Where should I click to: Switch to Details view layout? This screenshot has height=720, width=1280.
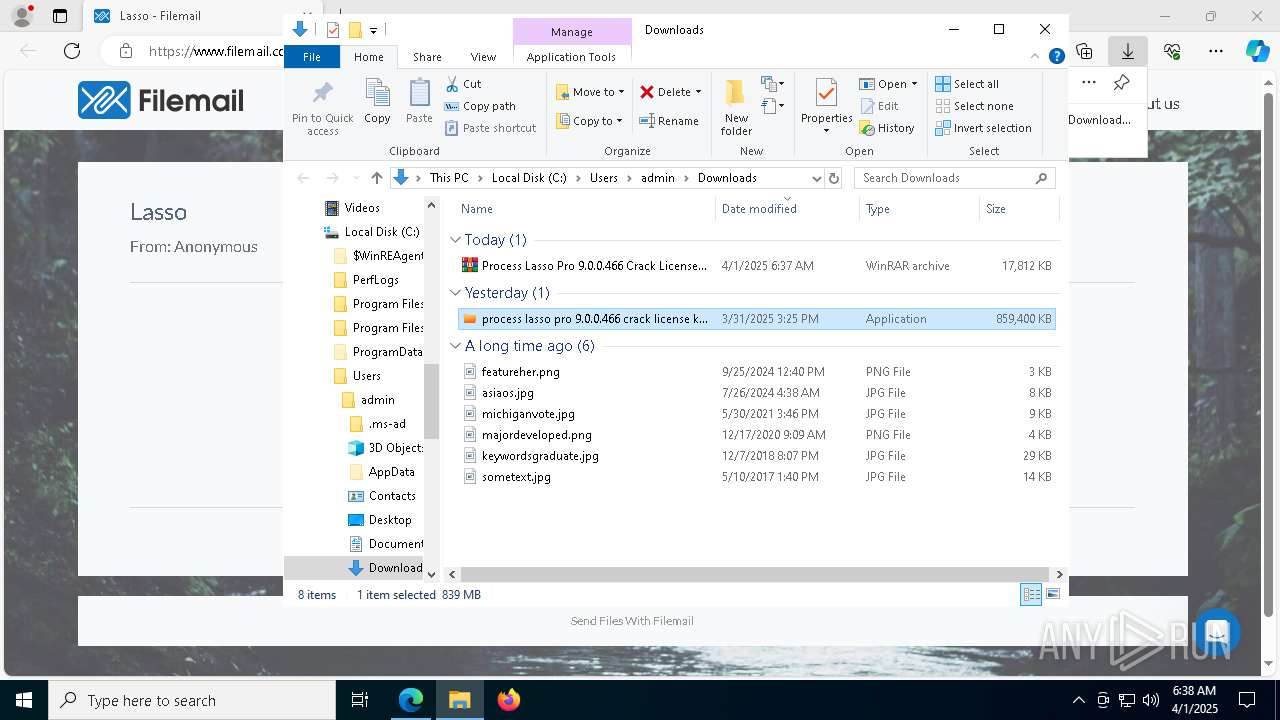point(1031,595)
